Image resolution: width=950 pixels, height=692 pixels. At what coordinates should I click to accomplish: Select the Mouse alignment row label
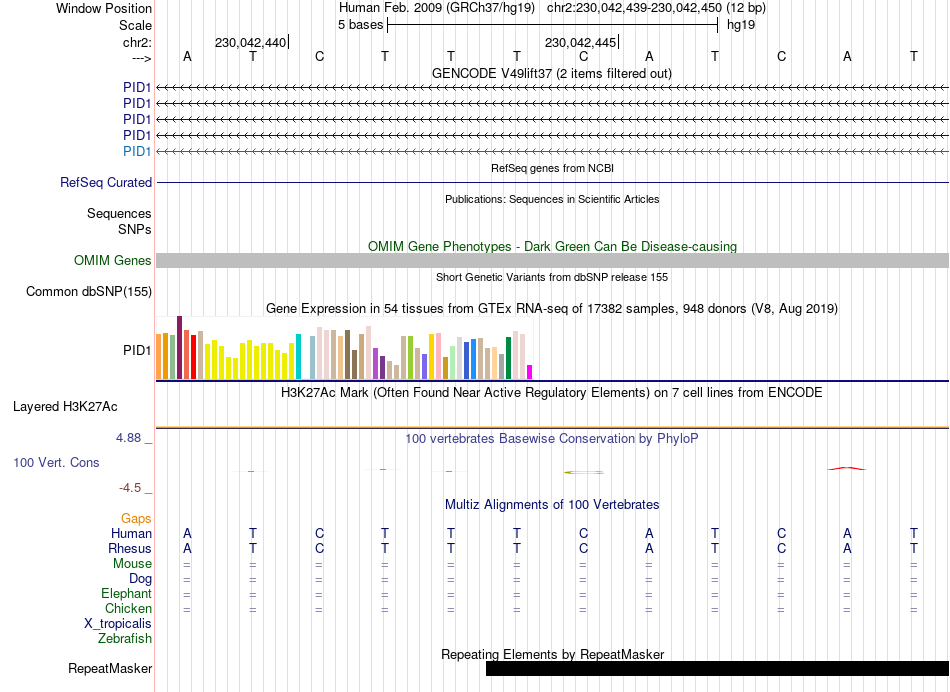point(132,564)
